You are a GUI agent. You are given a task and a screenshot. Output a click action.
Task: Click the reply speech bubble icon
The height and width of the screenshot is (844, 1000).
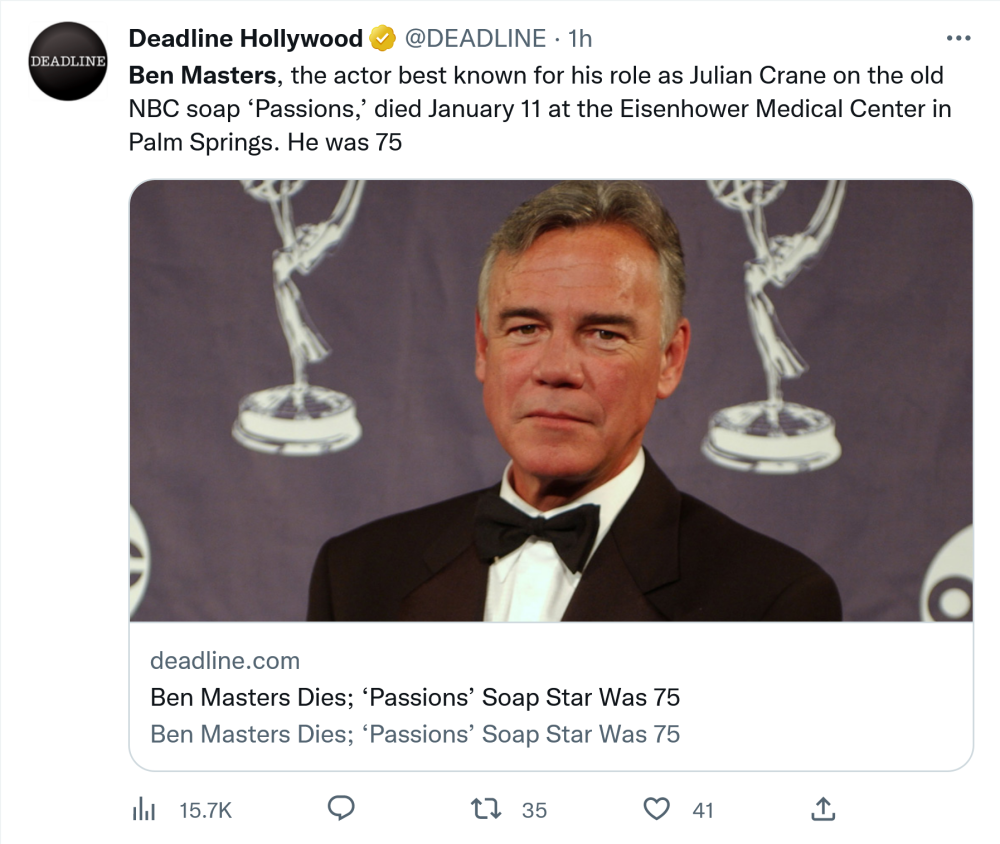pos(341,808)
